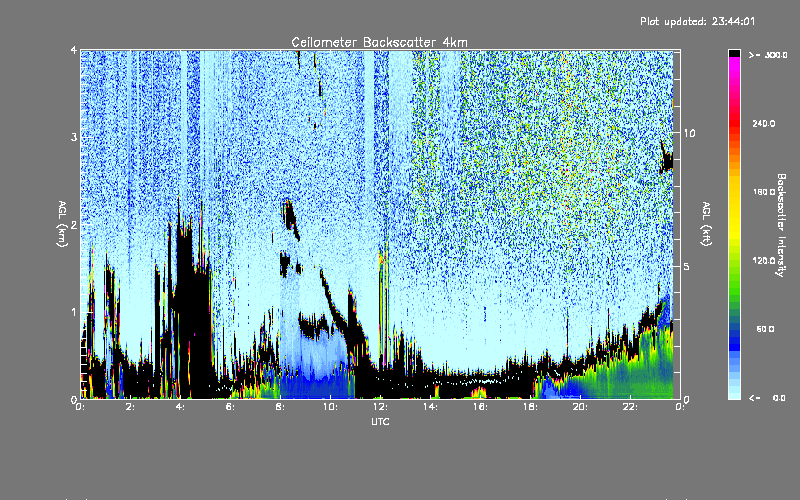This screenshot has height=500, width=800.
Task: Click the 'UTC' x-axis label
Action: (x=380, y=421)
